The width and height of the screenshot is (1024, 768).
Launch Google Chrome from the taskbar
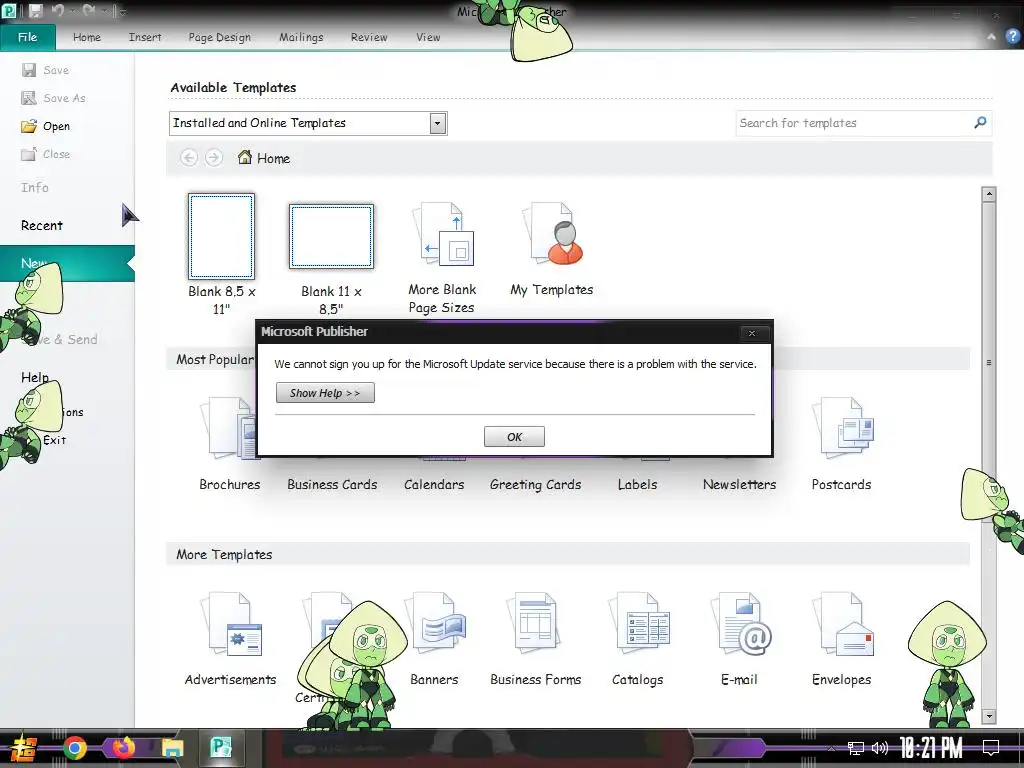click(74, 748)
